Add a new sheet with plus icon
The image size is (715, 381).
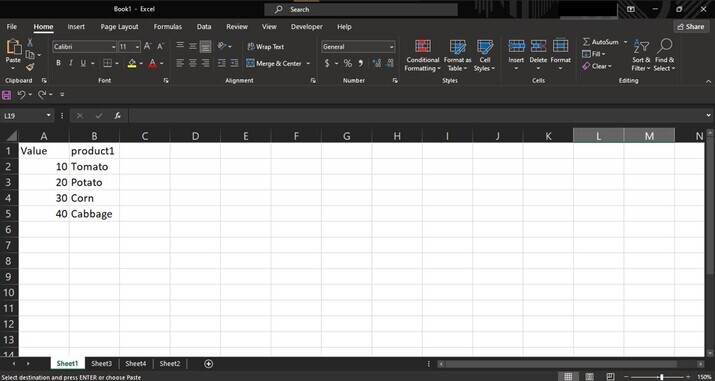point(208,364)
